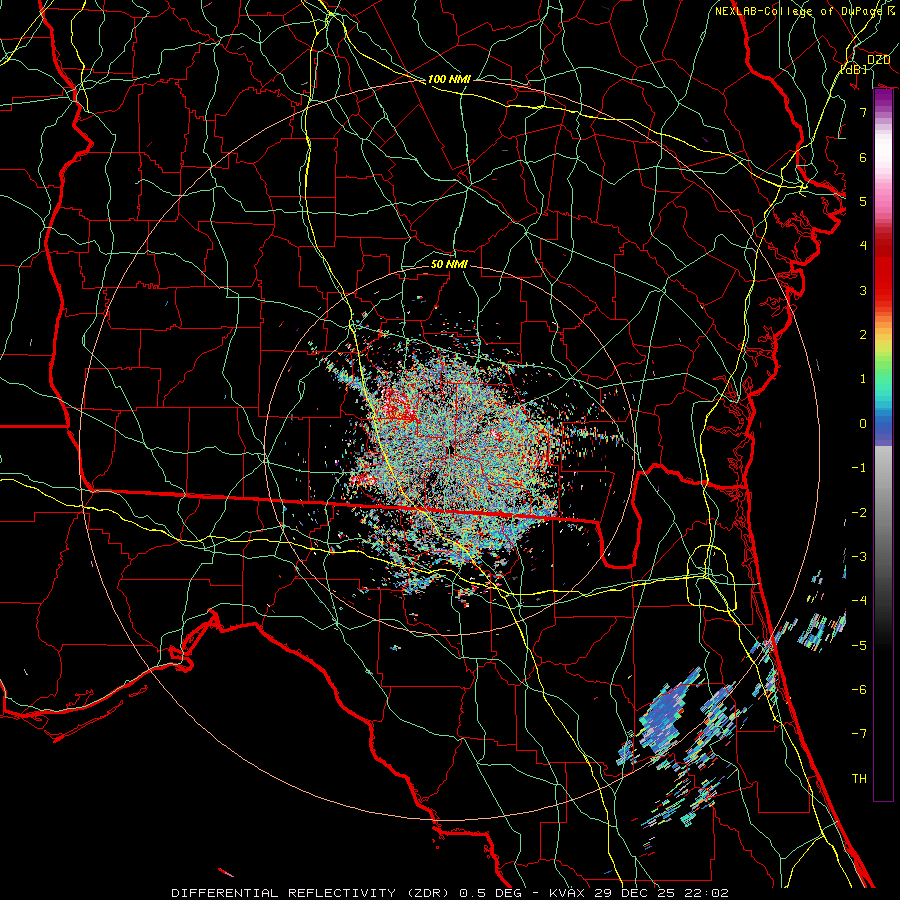Image resolution: width=900 pixels, height=900 pixels.
Task: Click the 'KVAX' radar site identifier
Action: pos(567,893)
